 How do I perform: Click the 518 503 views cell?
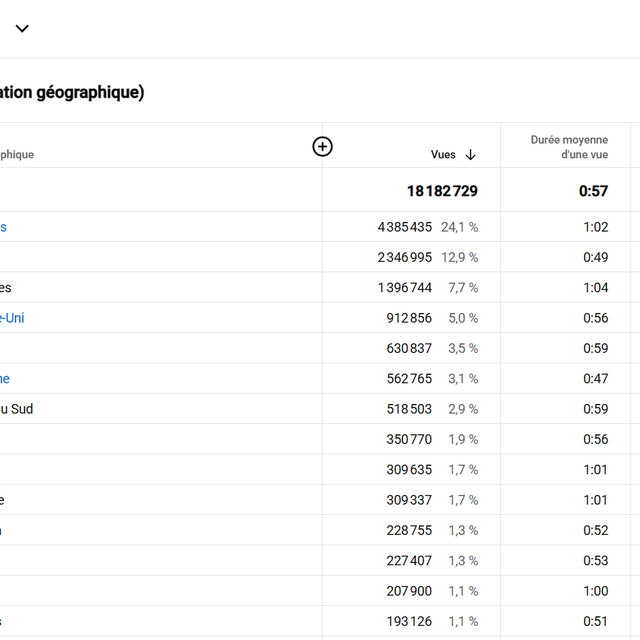(x=409, y=409)
